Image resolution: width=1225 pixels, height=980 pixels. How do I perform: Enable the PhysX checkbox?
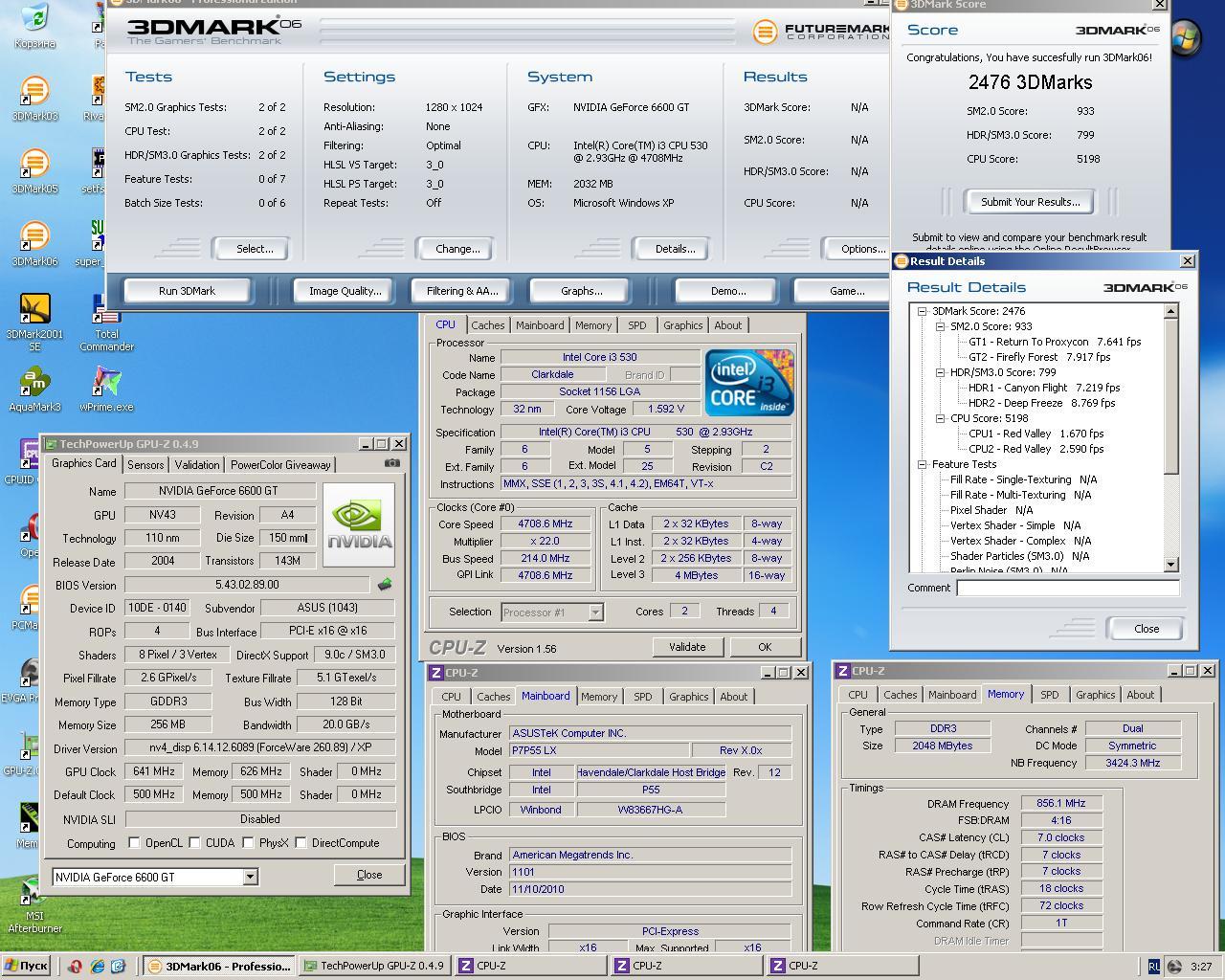(x=249, y=843)
